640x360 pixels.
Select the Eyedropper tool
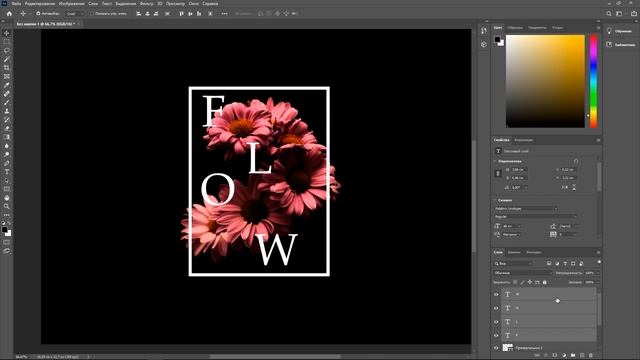(x=7, y=85)
